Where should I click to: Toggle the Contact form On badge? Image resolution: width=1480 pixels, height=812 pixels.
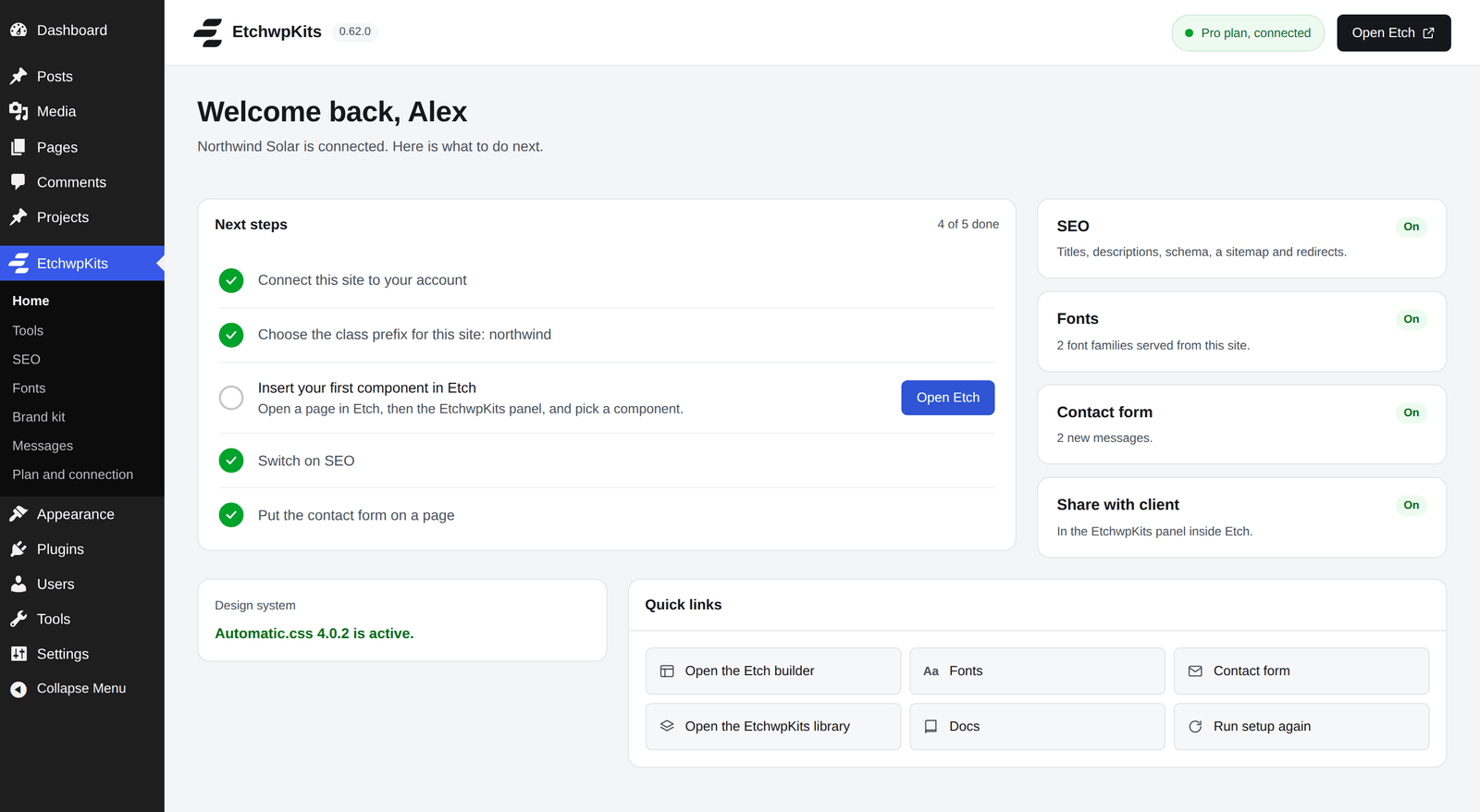pyautogui.click(x=1411, y=412)
